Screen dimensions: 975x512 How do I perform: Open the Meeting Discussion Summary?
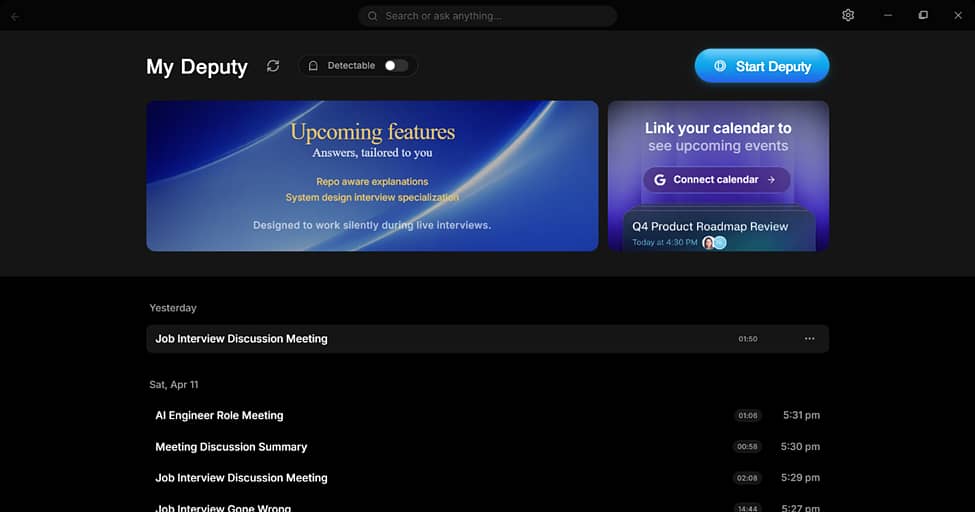click(x=488, y=447)
